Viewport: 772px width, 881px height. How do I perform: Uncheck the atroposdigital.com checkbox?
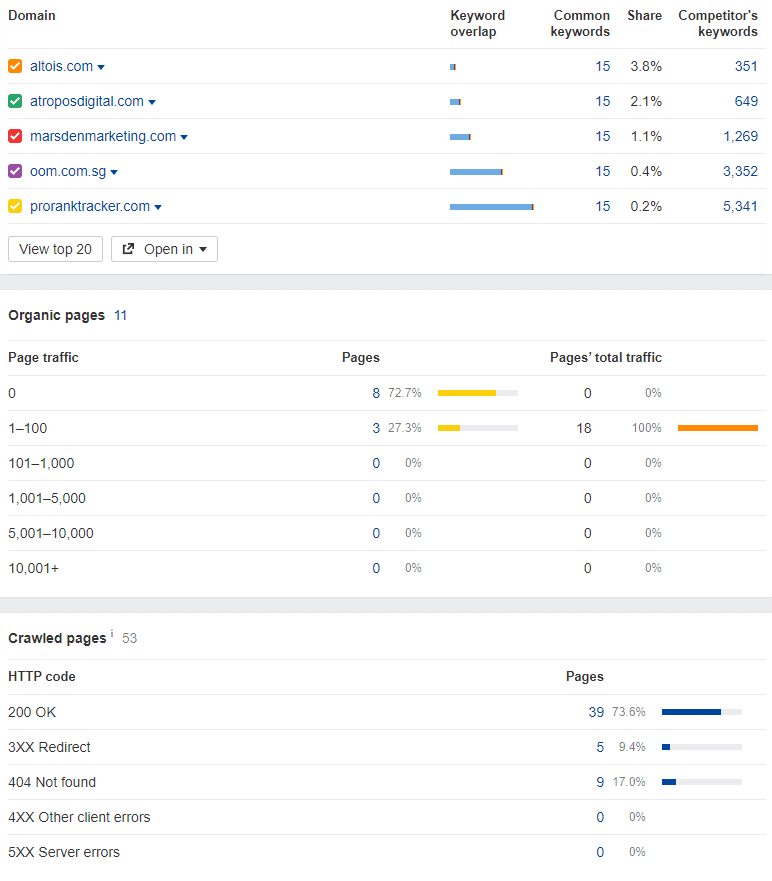(15, 101)
